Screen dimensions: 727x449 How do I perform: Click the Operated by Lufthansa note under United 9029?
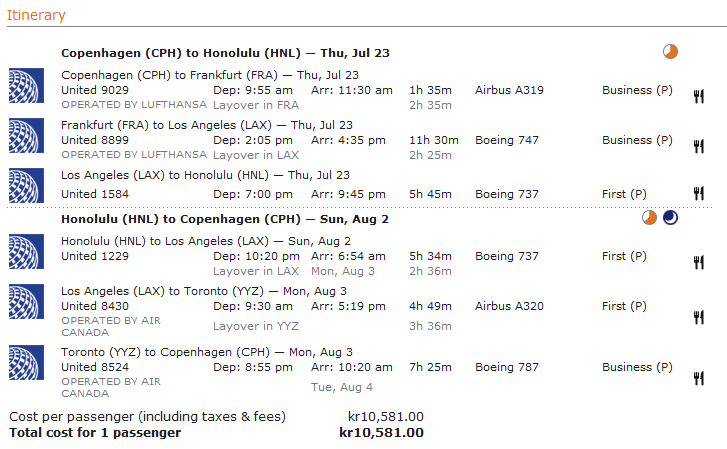click(x=134, y=104)
